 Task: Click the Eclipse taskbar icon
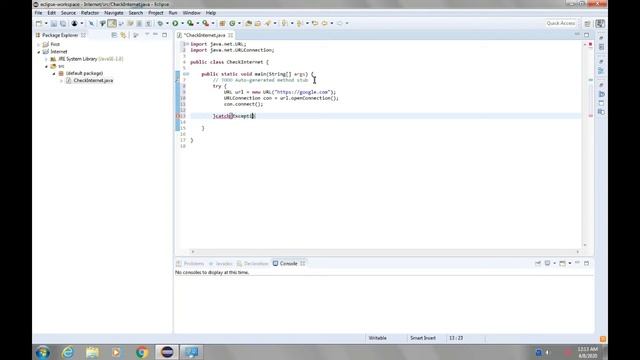(167, 352)
